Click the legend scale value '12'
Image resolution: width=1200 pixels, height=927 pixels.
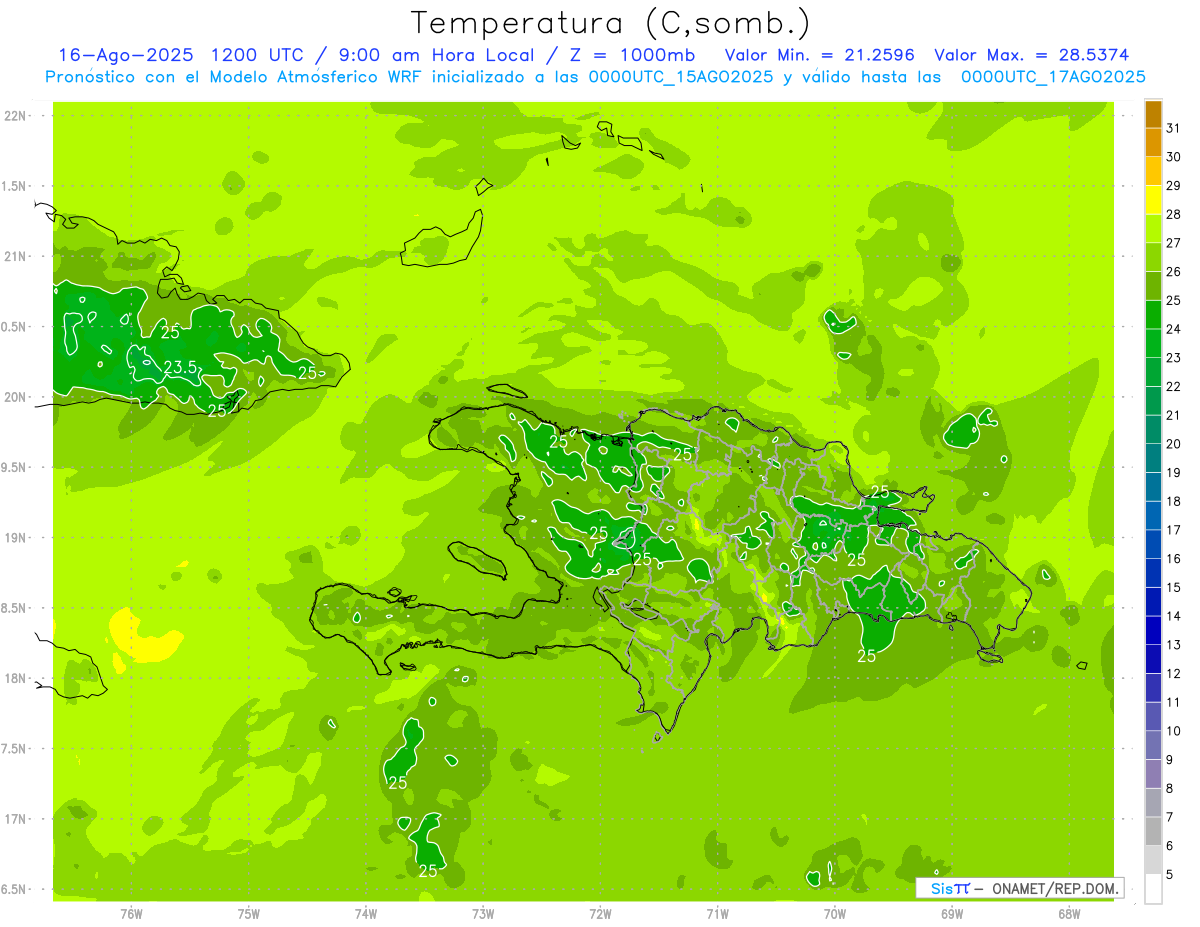coord(1173,674)
